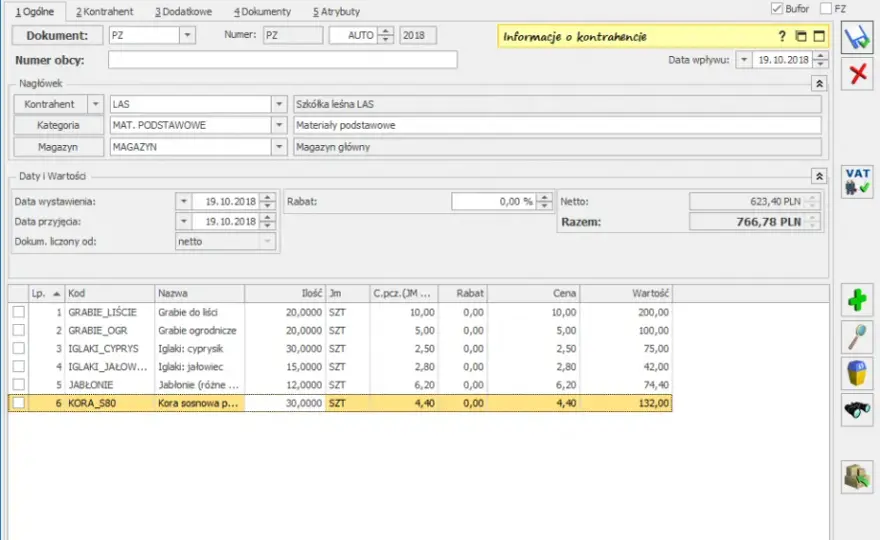
Task: Check the row for KORA_S80
Action: click(19, 403)
